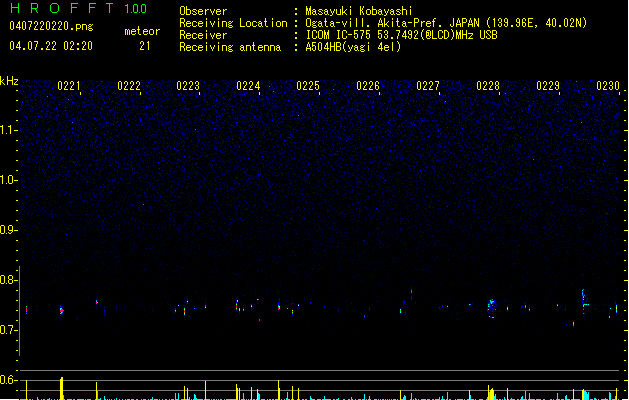Click the 1.1 kHz axis label
The height and width of the screenshot is (400, 629).
point(8,130)
